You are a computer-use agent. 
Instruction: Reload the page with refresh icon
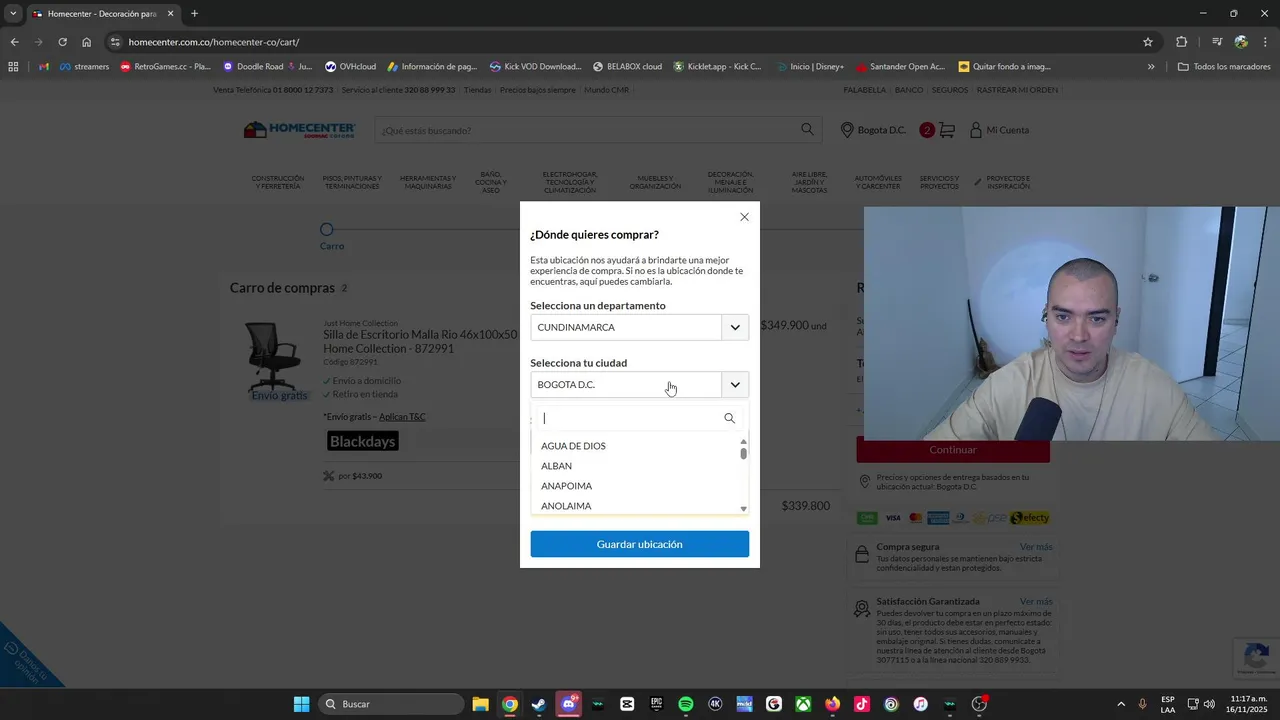pos(62,42)
